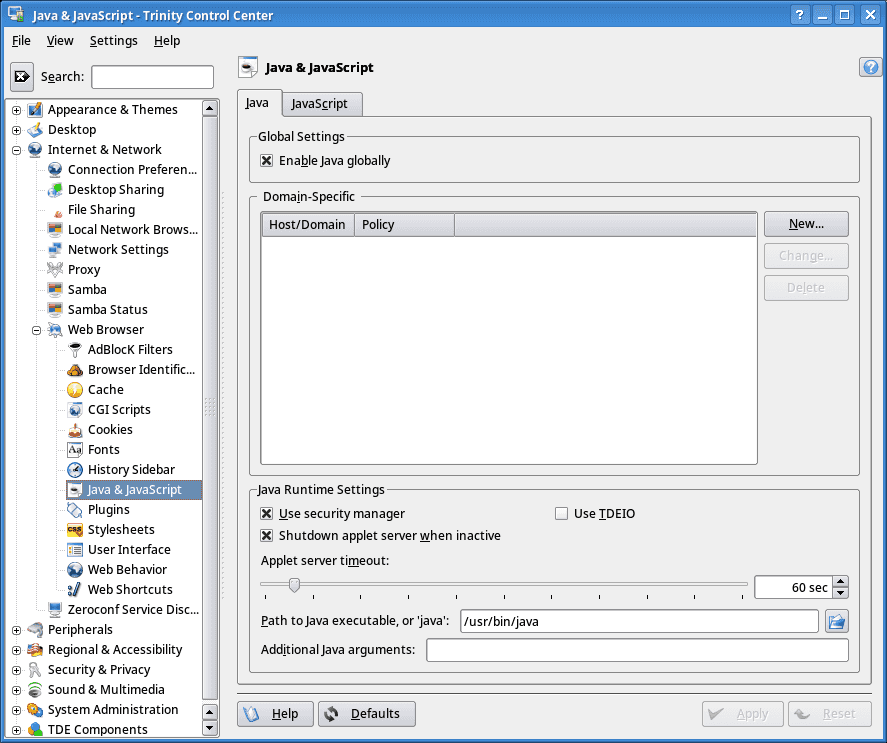Click the Connection Preferences globe icon
887x743 pixels.
(x=55, y=169)
